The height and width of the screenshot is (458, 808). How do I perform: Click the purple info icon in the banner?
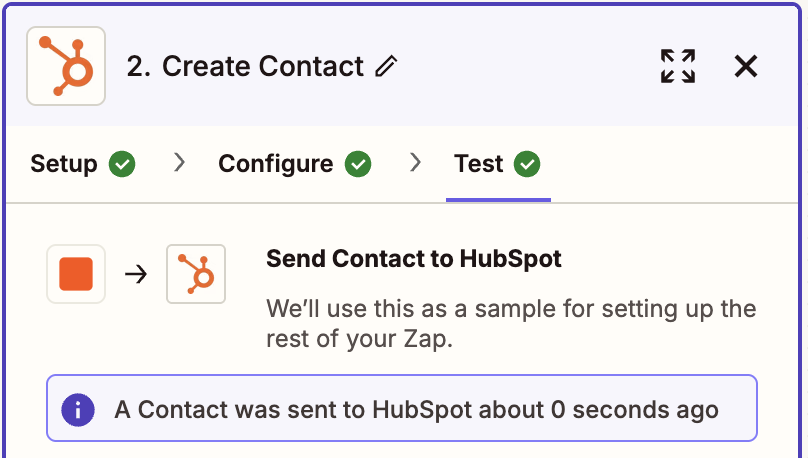(78, 409)
